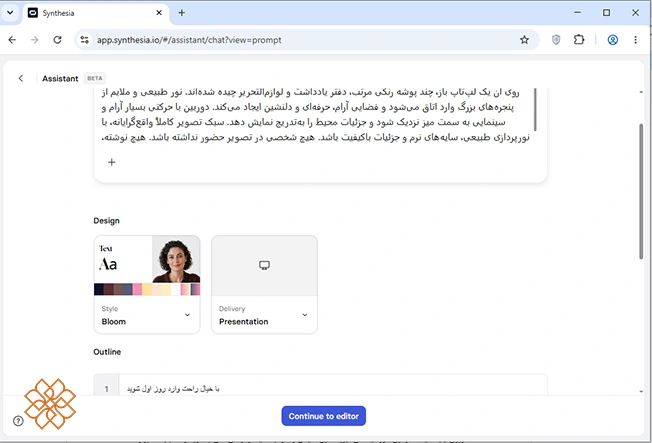The image size is (652, 443).
Task: Click the BETA badge next to Assistant
Action: click(x=95, y=78)
